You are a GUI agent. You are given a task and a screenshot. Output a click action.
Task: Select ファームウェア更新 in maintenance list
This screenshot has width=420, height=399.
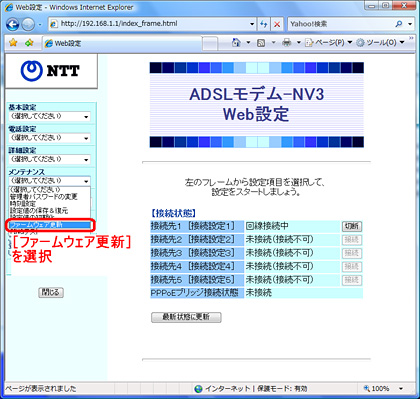[x=50, y=225]
